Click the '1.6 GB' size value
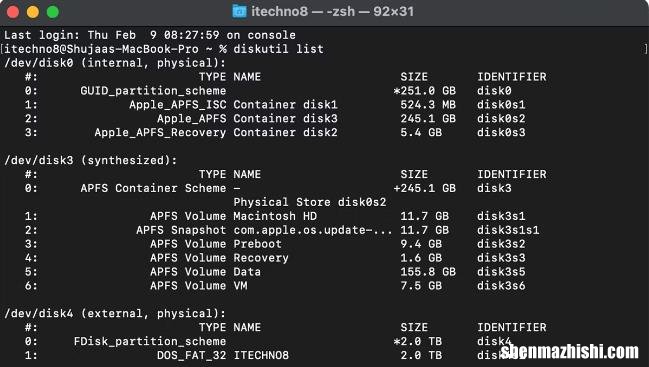This screenshot has width=649, height=367. (421, 258)
